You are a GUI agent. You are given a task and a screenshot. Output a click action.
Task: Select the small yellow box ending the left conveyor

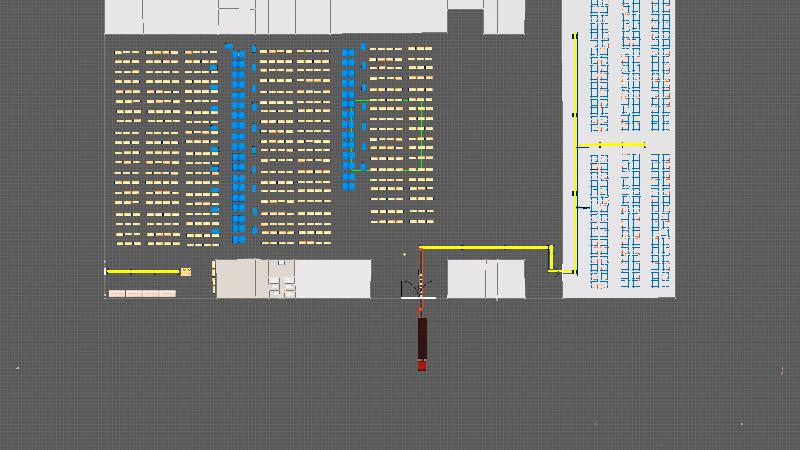[186, 271]
